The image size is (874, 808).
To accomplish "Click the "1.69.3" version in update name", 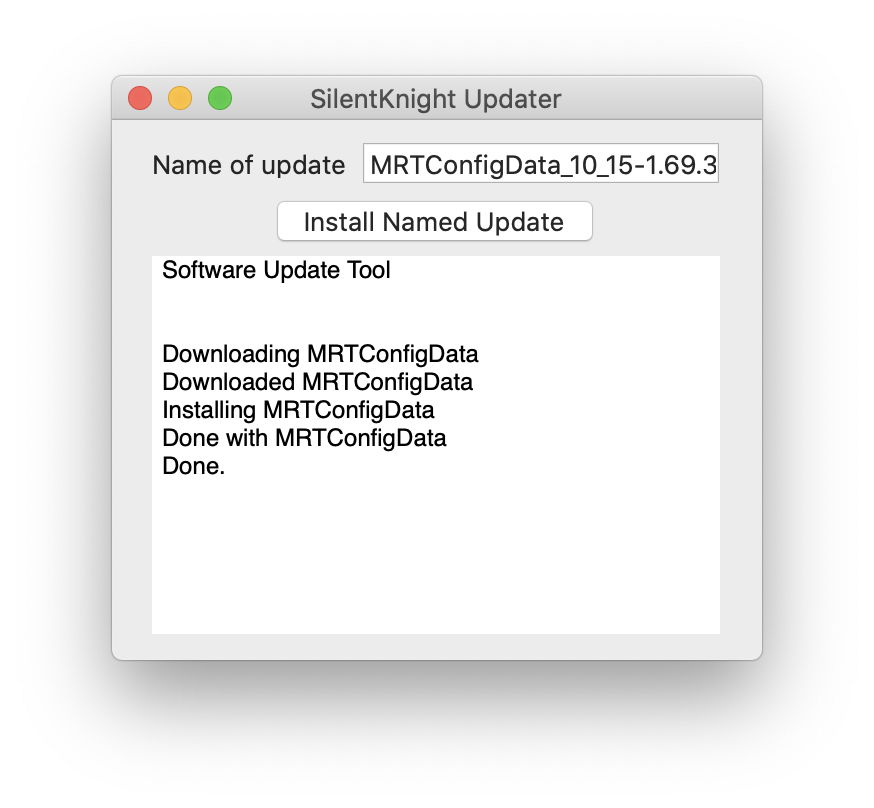I will coord(684,166).
